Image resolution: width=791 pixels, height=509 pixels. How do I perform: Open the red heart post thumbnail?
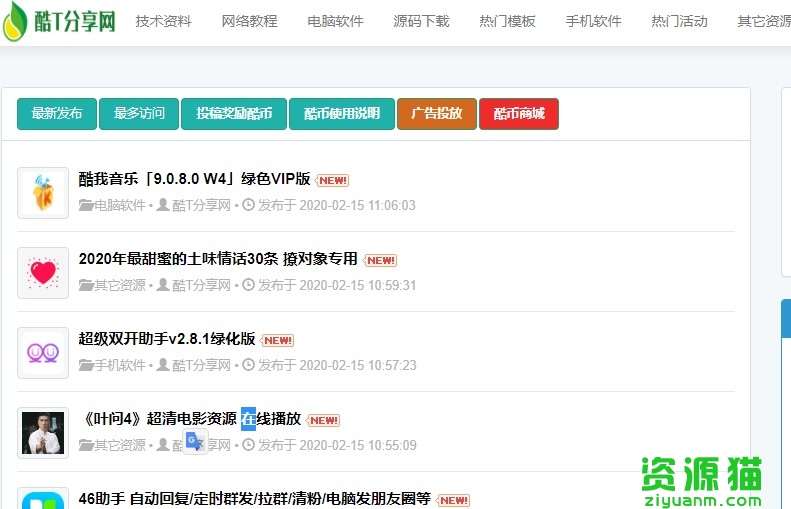pos(43,273)
